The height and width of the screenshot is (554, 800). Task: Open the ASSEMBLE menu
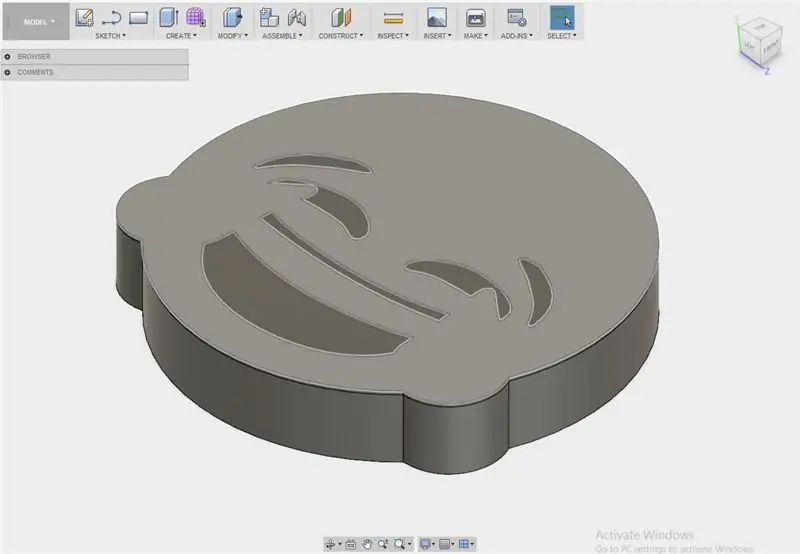[x=282, y=36]
